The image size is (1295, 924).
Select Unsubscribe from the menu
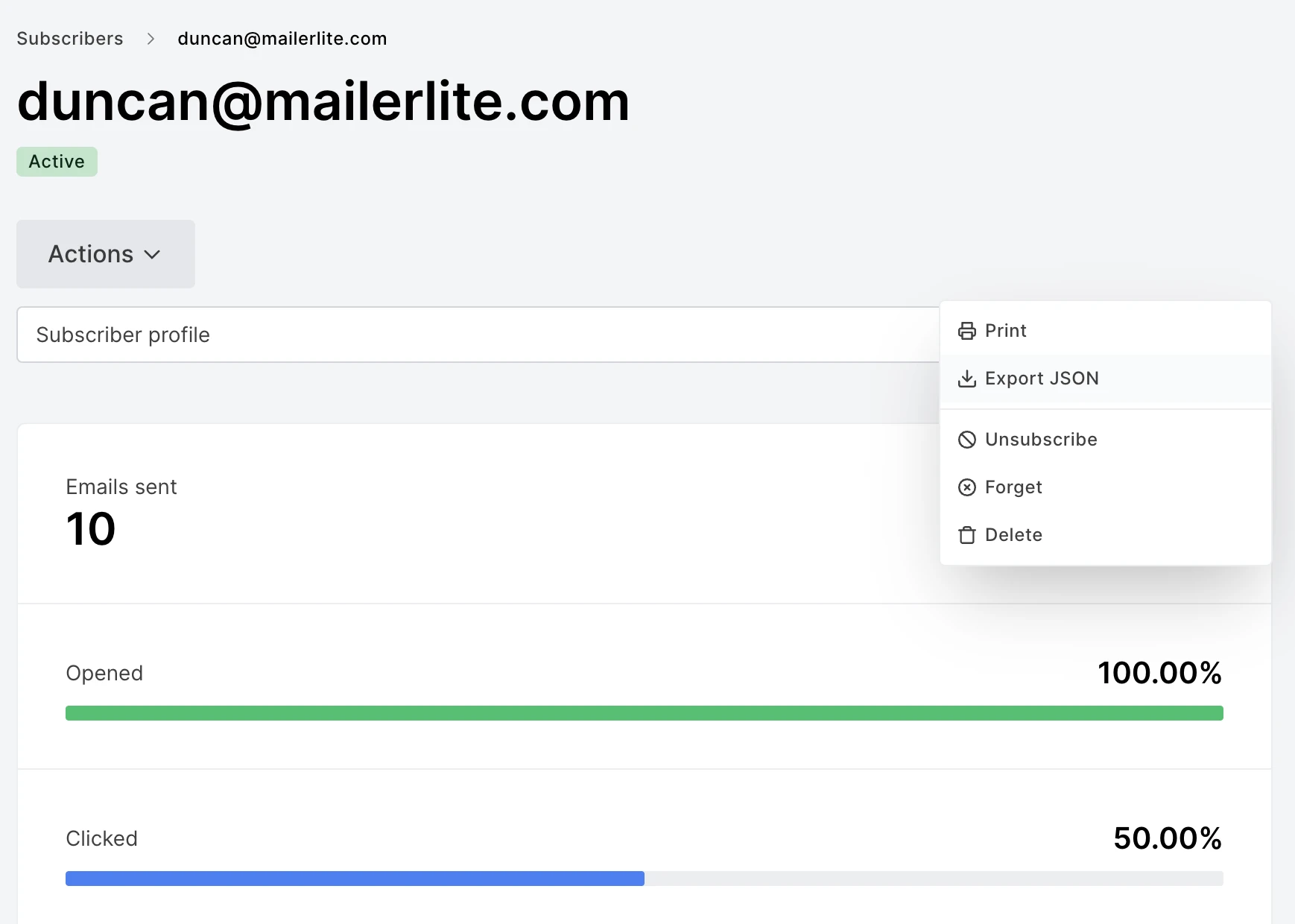[x=1040, y=440]
